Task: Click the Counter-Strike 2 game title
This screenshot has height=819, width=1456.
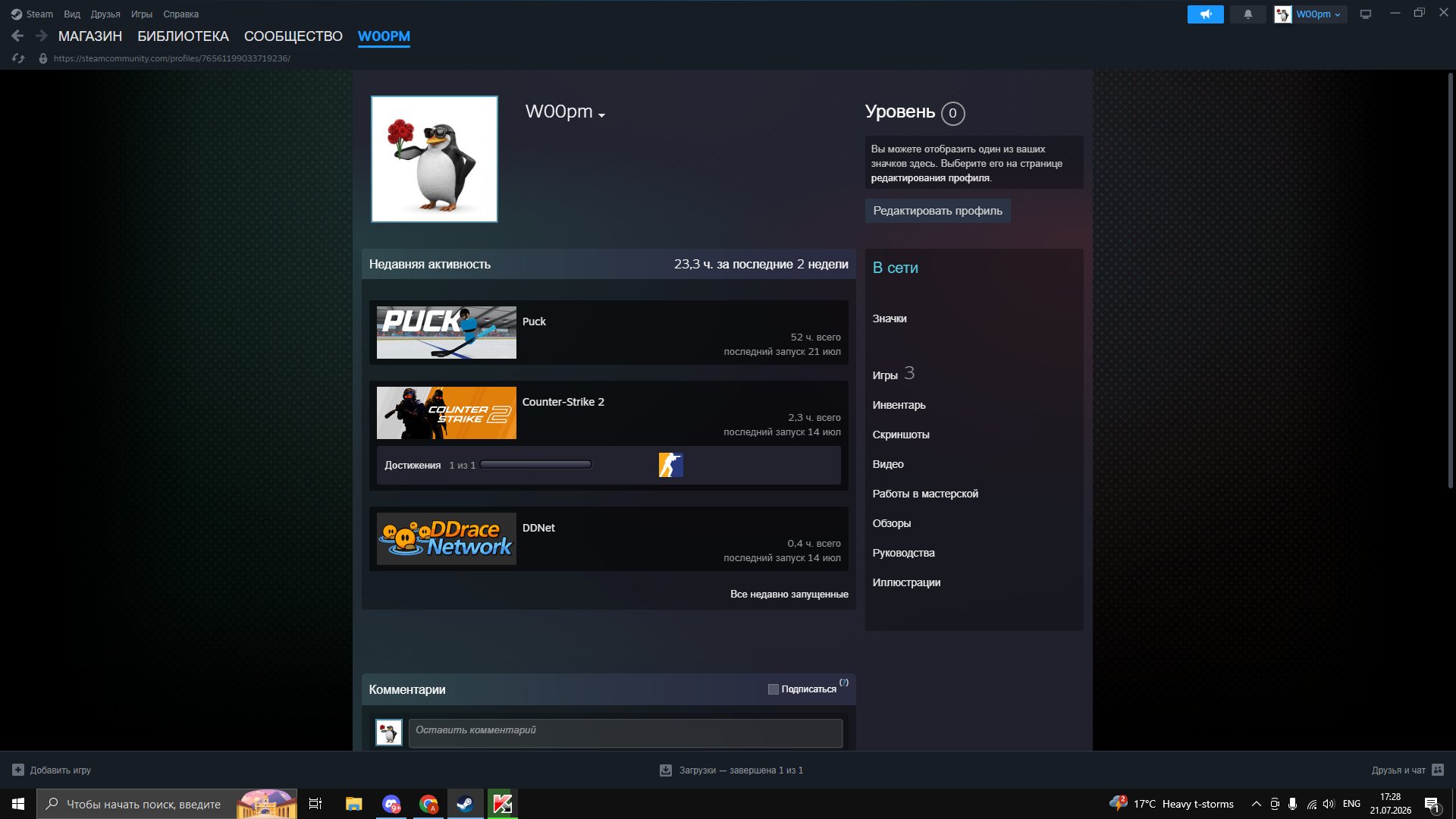Action: (x=563, y=402)
